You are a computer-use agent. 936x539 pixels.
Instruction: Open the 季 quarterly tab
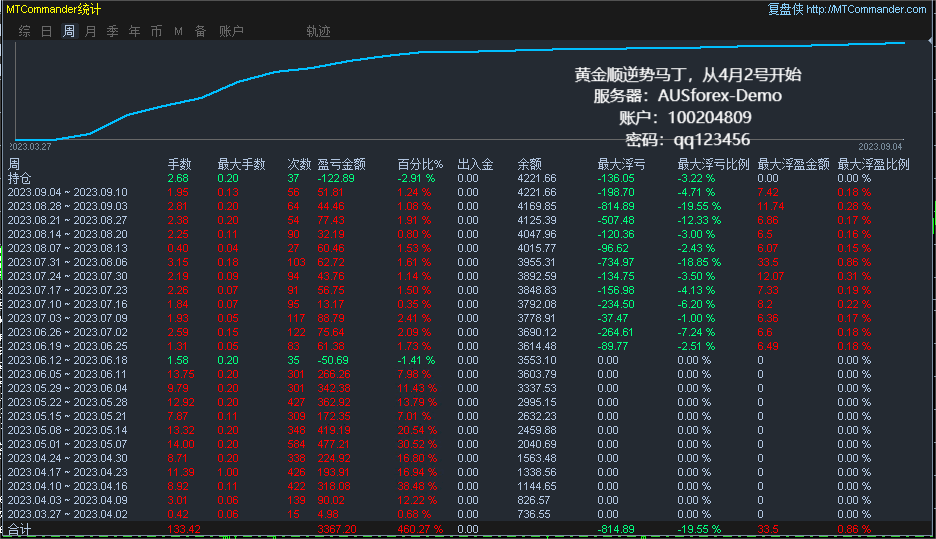[113, 31]
